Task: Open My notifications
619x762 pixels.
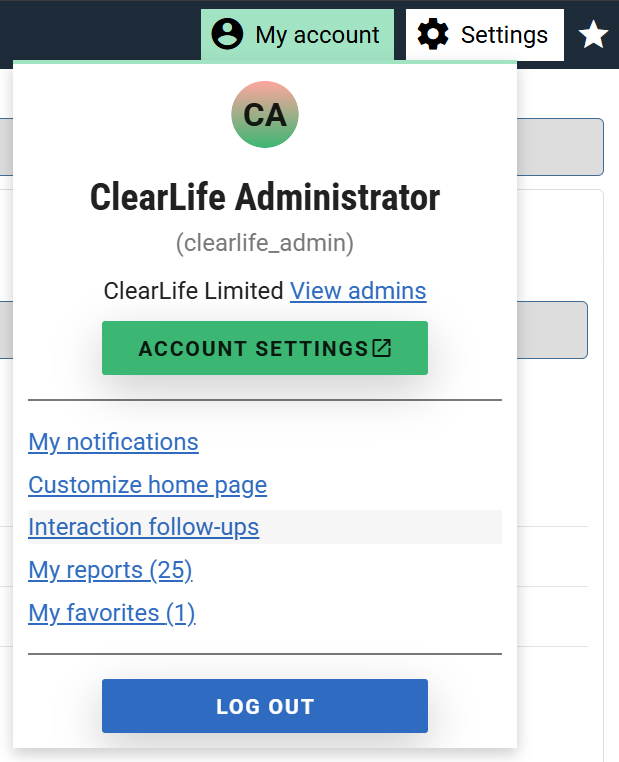Action: click(113, 442)
